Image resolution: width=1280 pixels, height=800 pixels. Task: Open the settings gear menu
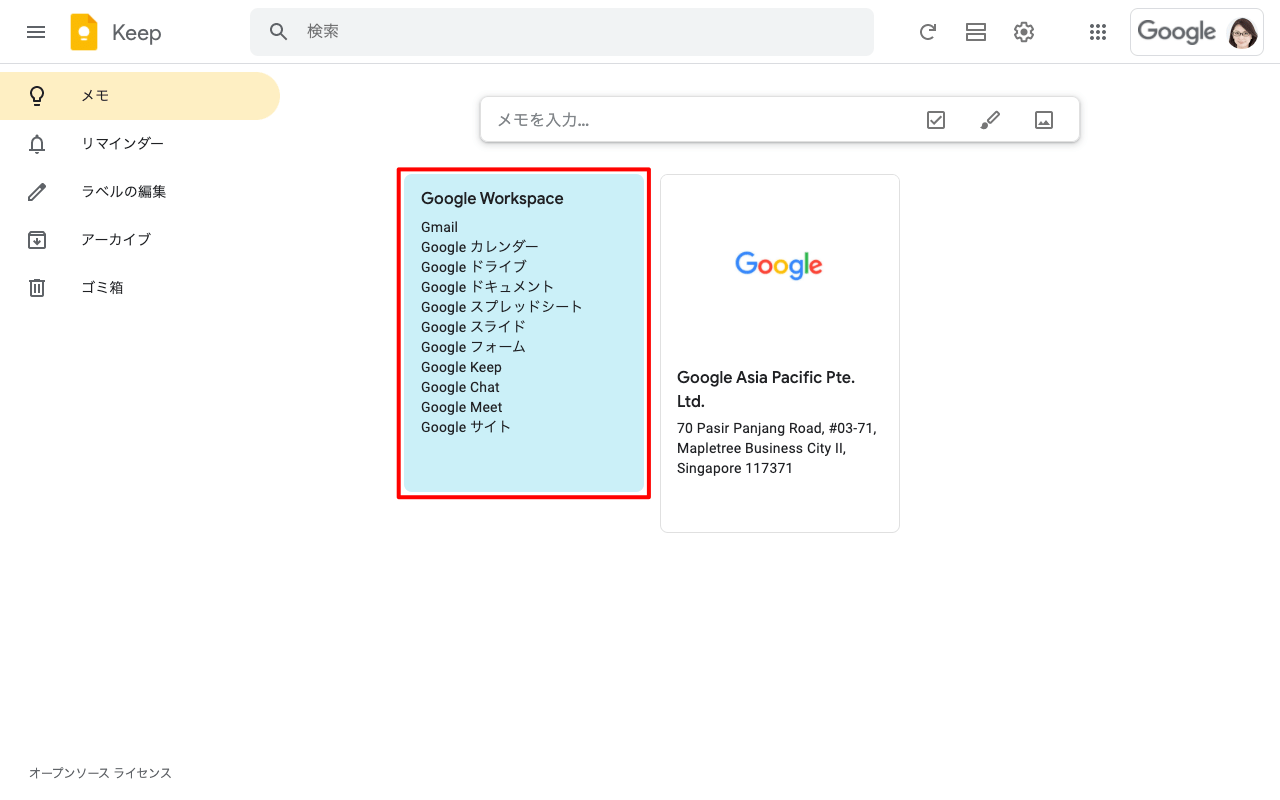pos(1024,32)
